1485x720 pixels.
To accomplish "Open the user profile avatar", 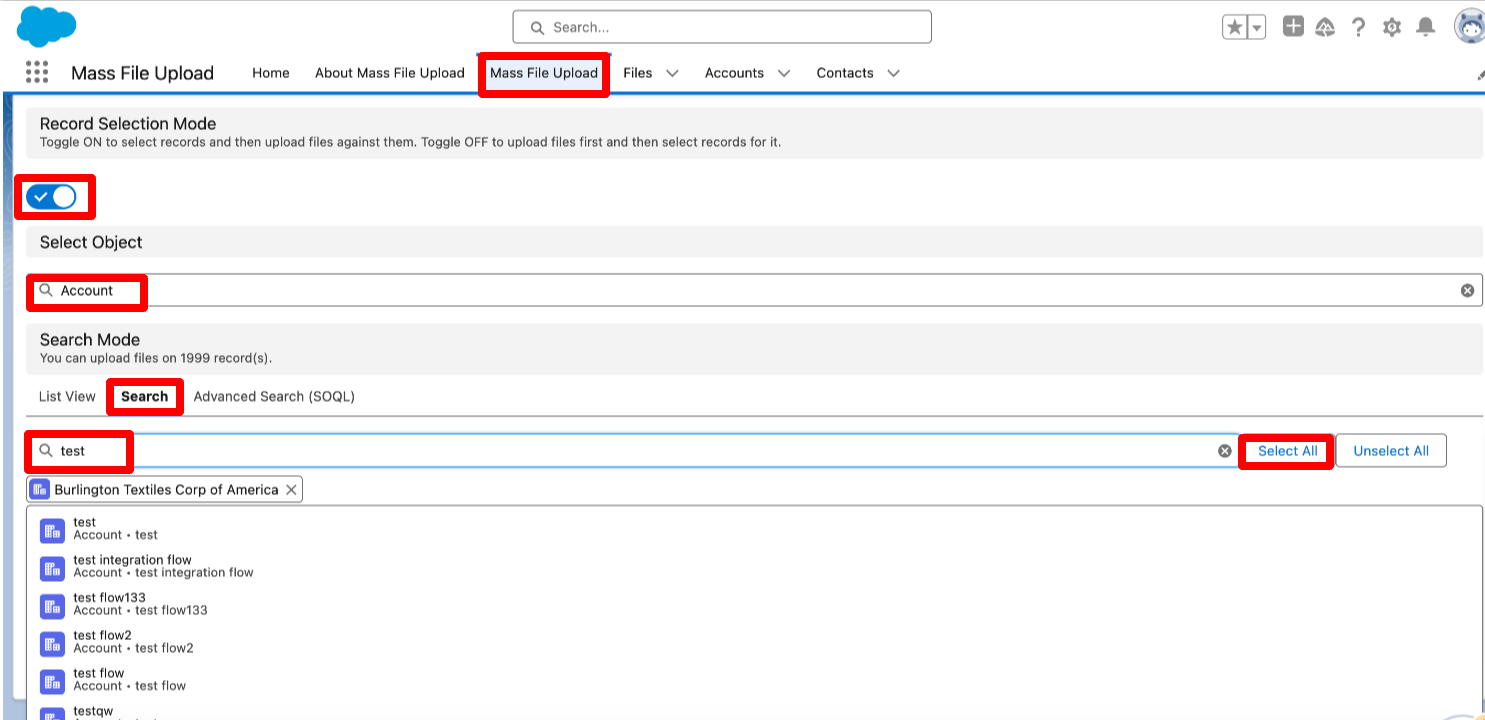I will [x=1468, y=27].
